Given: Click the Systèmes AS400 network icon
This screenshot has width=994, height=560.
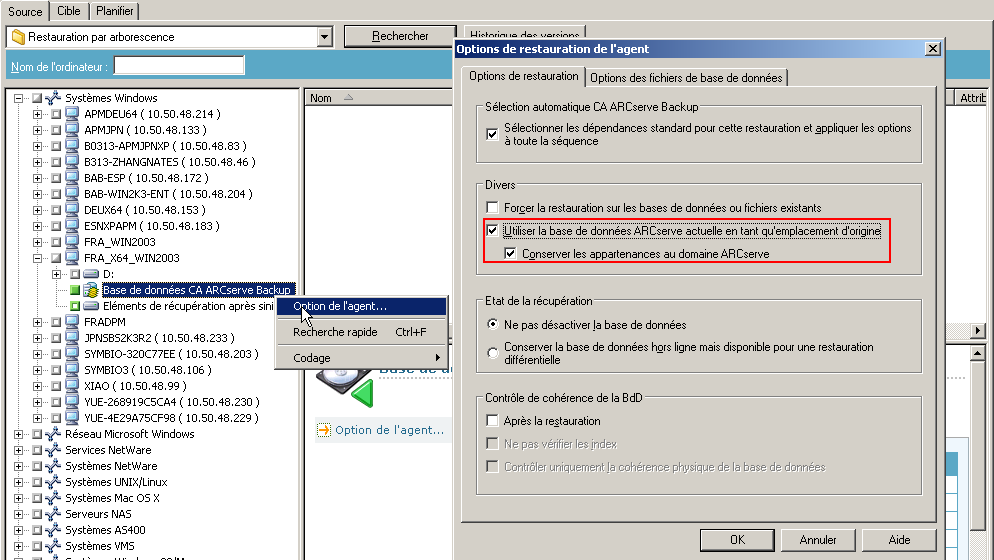Looking at the screenshot, I should 53,530.
